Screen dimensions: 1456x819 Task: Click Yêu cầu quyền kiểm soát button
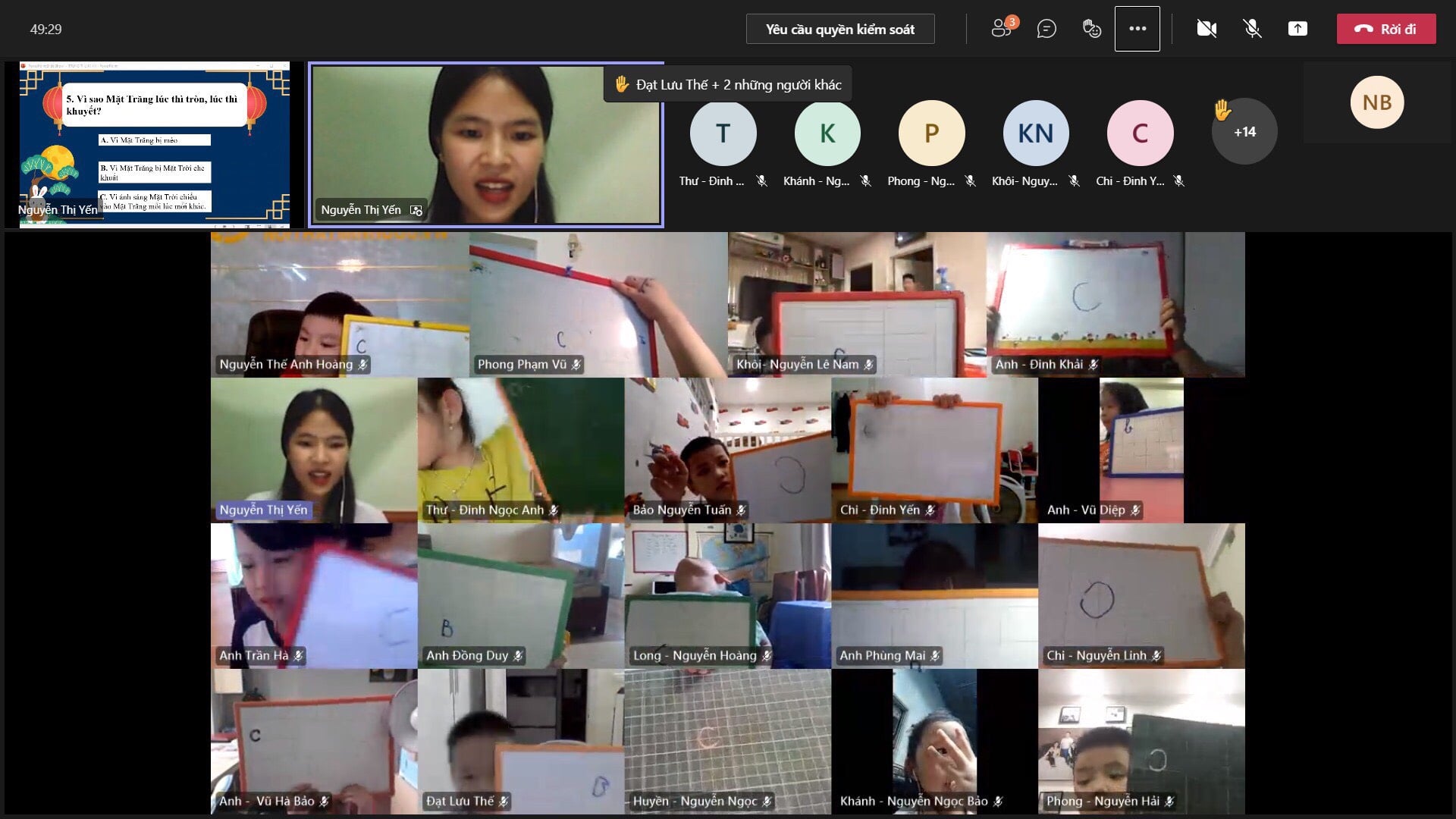[839, 29]
